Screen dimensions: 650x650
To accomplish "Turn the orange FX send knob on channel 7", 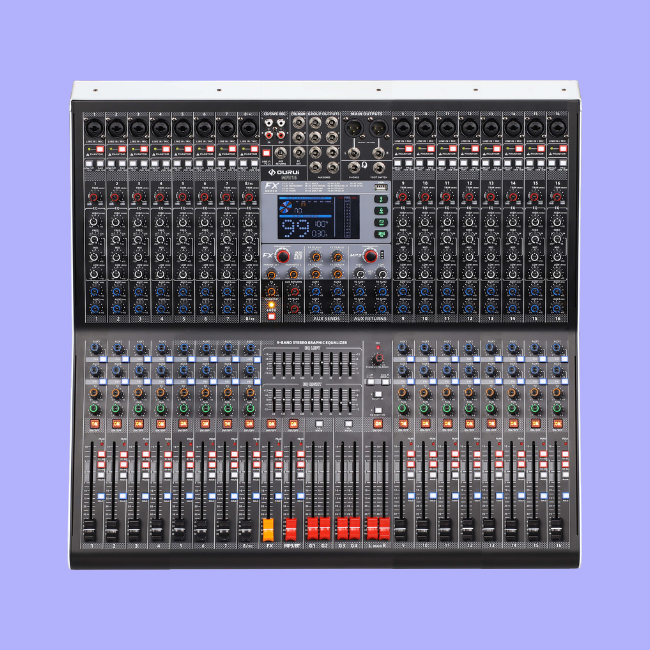I will [x=227, y=392].
